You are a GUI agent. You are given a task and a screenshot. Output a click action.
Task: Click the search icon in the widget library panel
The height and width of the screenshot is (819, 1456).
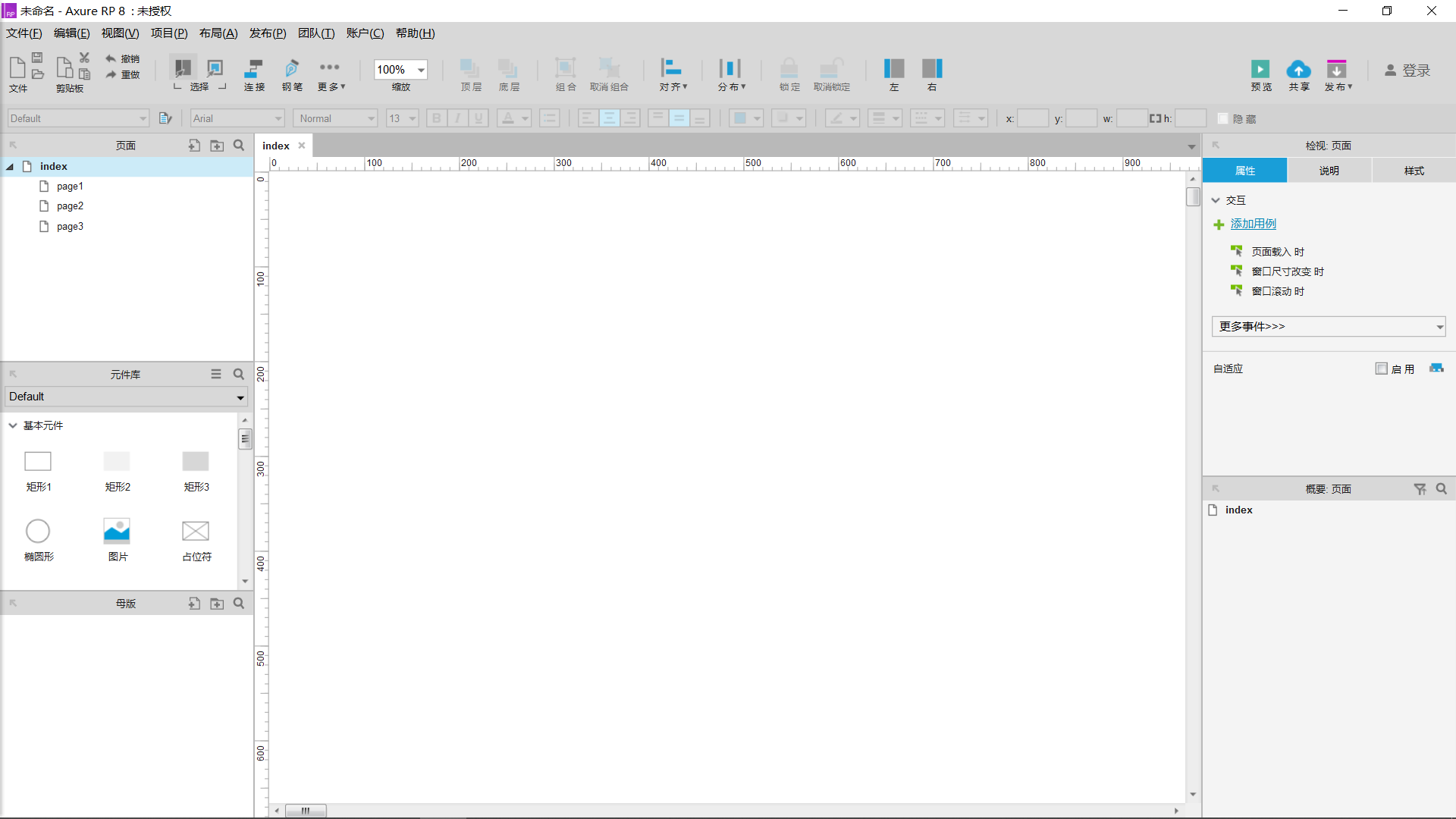(x=239, y=375)
